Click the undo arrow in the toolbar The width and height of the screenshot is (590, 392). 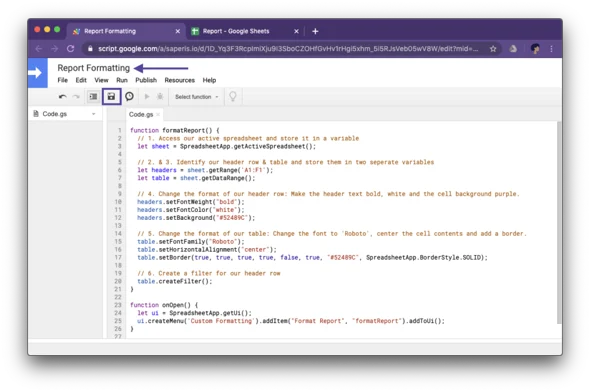point(62,97)
